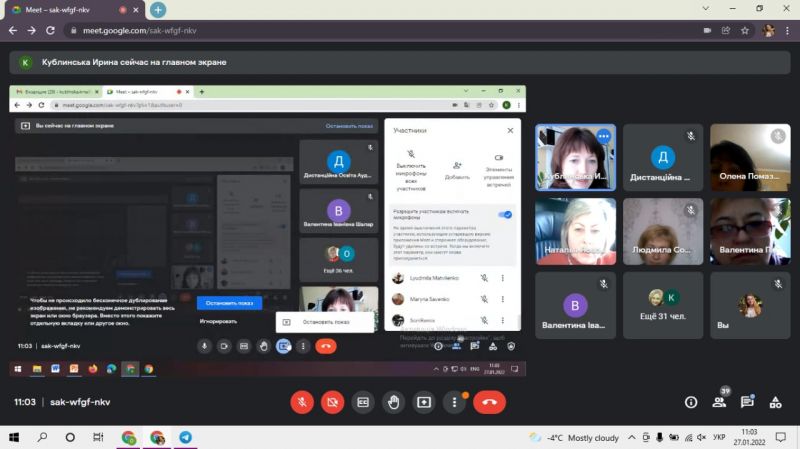Reload the page with refresh icon
800x449 pixels.
(50, 31)
